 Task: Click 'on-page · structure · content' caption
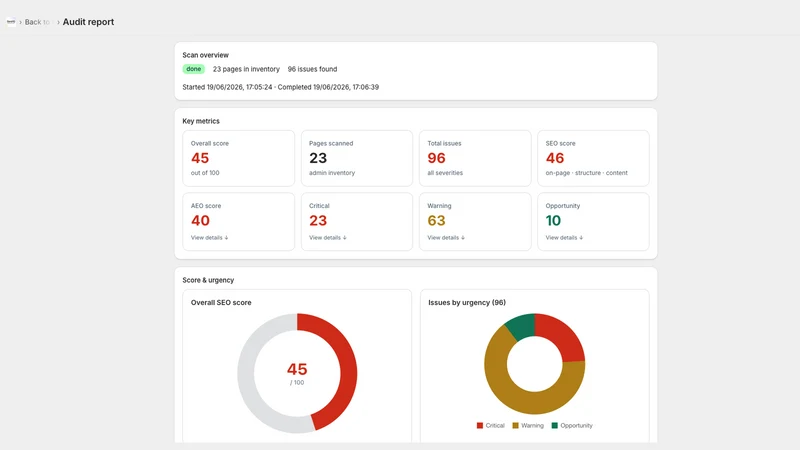coord(586,173)
